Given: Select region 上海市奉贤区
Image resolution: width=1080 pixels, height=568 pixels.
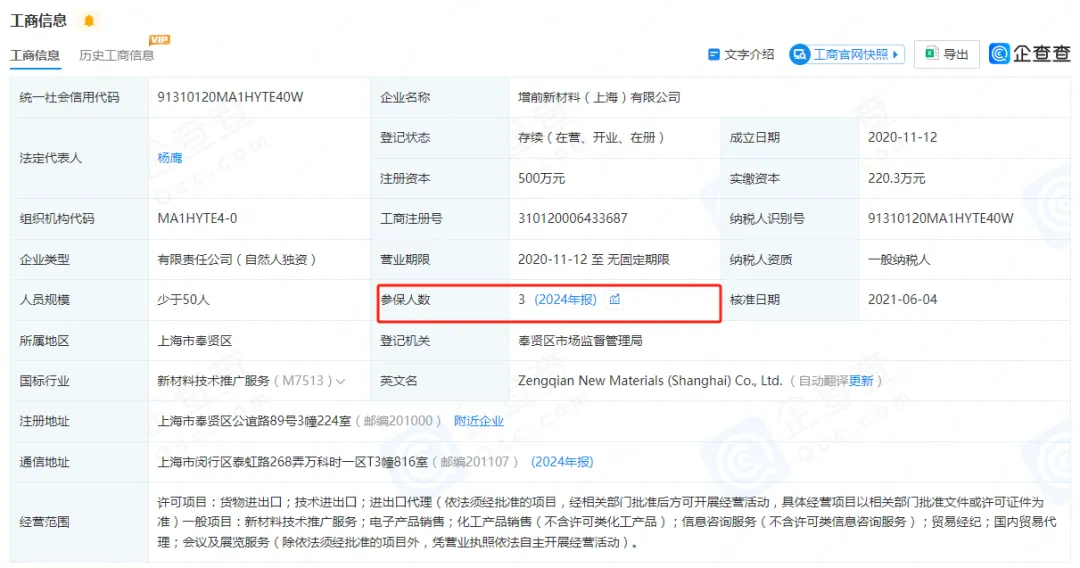Looking at the screenshot, I should click(195, 341).
